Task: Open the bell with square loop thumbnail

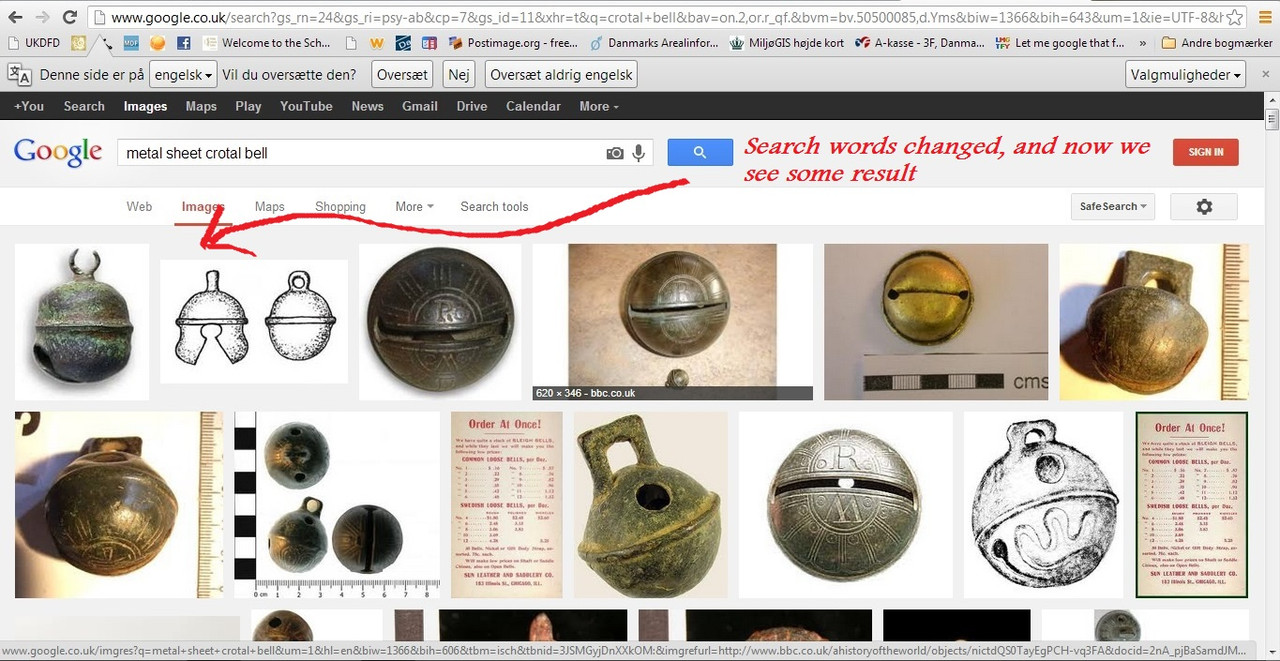Action: (x=650, y=505)
